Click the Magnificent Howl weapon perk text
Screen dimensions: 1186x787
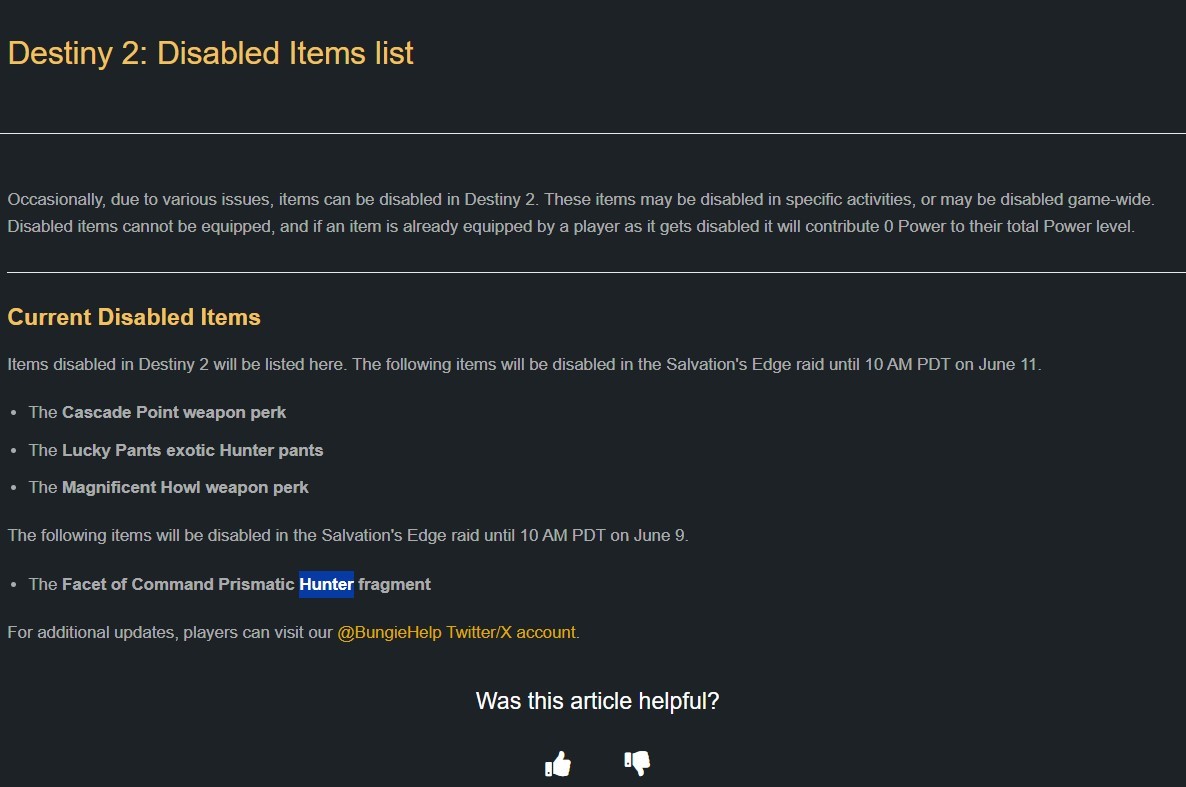coord(185,487)
